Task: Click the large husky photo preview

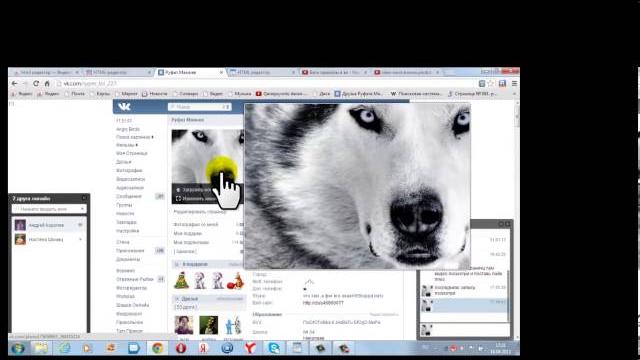Action: click(x=357, y=186)
